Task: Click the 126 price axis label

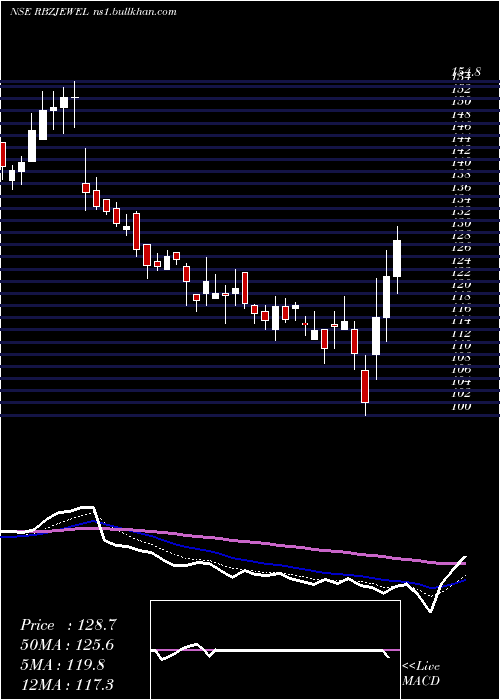Action: click(462, 248)
